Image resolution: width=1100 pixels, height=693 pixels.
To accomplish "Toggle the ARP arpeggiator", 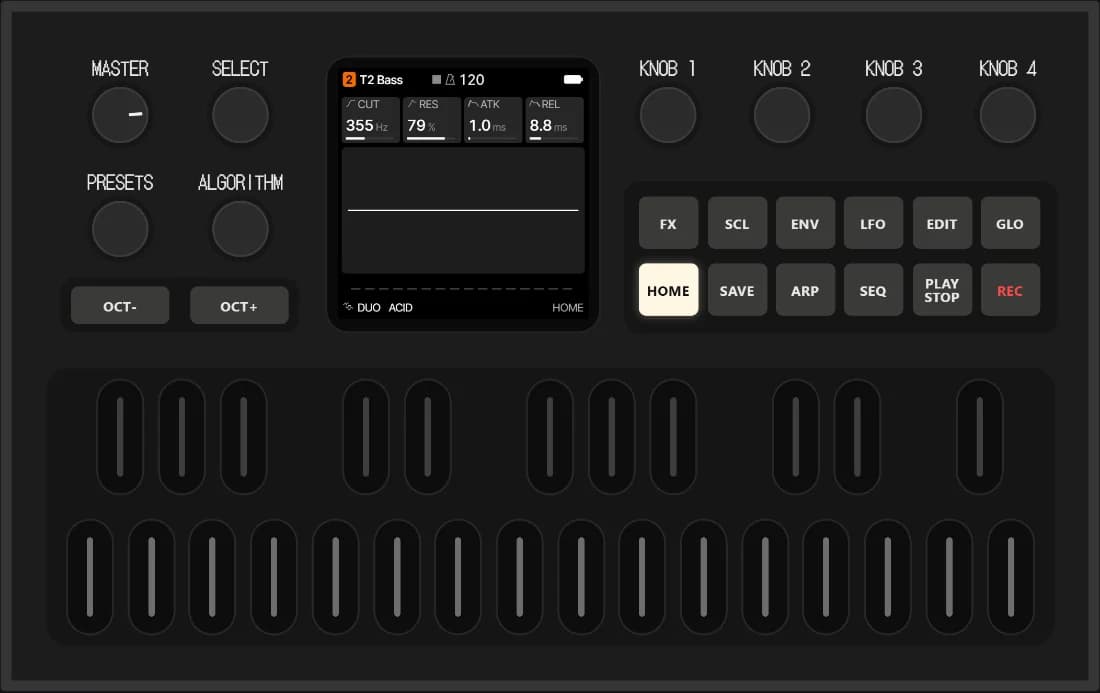I will click(x=805, y=290).
